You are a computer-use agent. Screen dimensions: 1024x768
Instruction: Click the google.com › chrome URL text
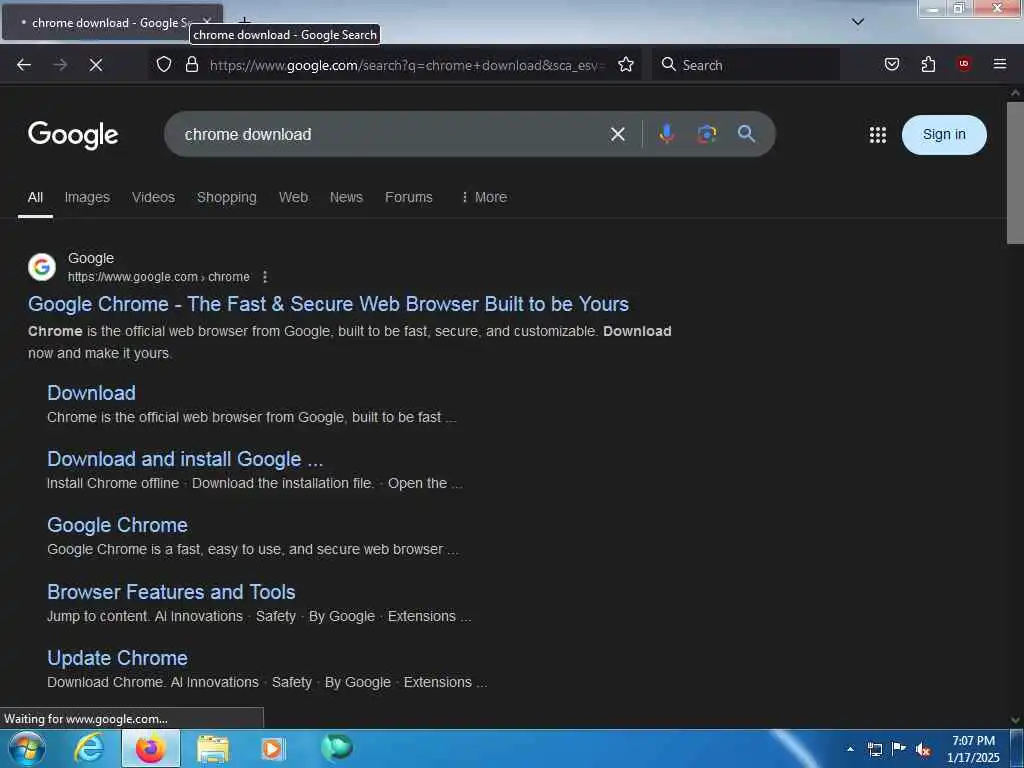pos(159,277)
